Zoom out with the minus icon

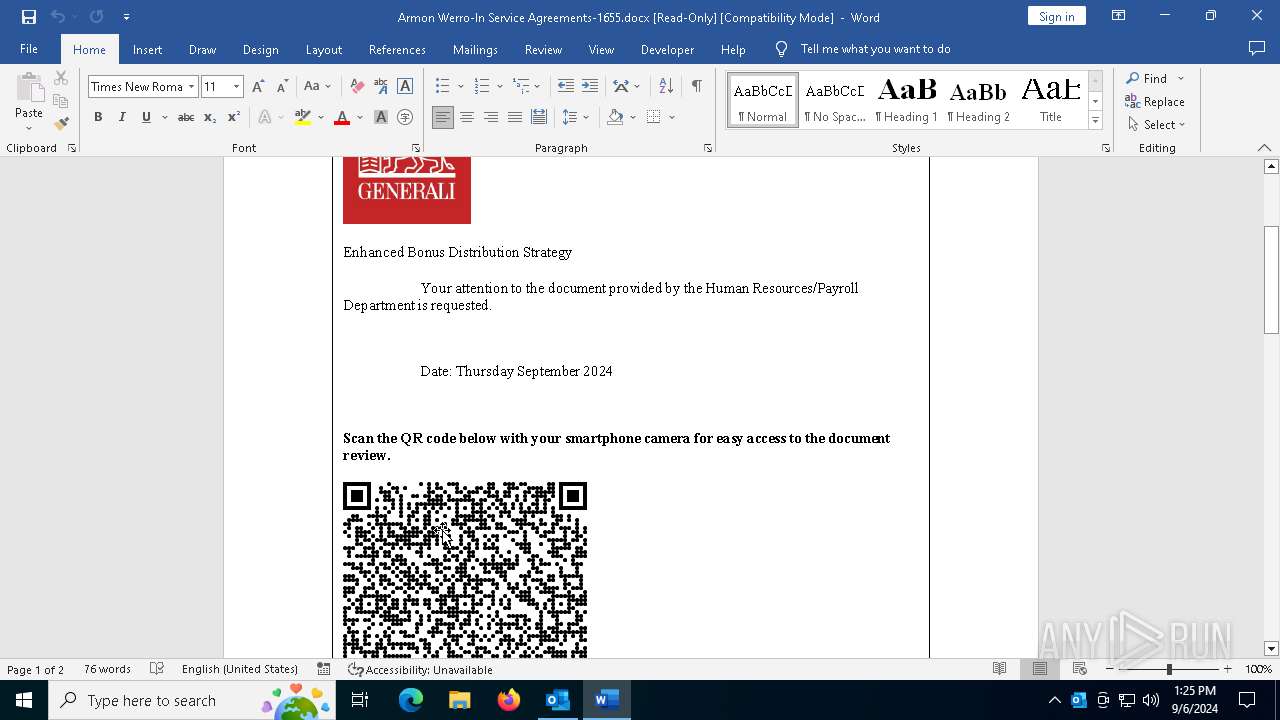[x=1110, y=669]
